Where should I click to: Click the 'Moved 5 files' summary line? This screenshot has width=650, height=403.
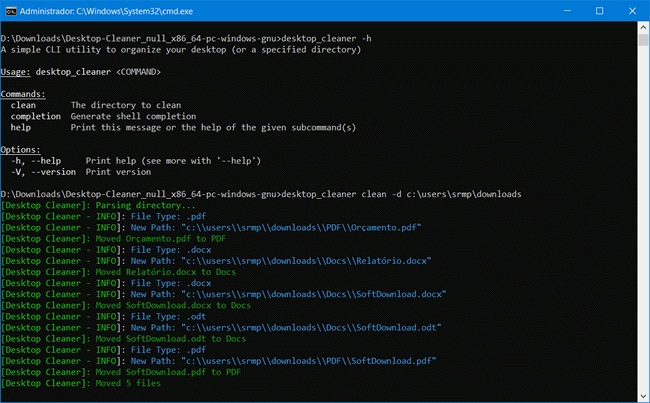point(81,384)
